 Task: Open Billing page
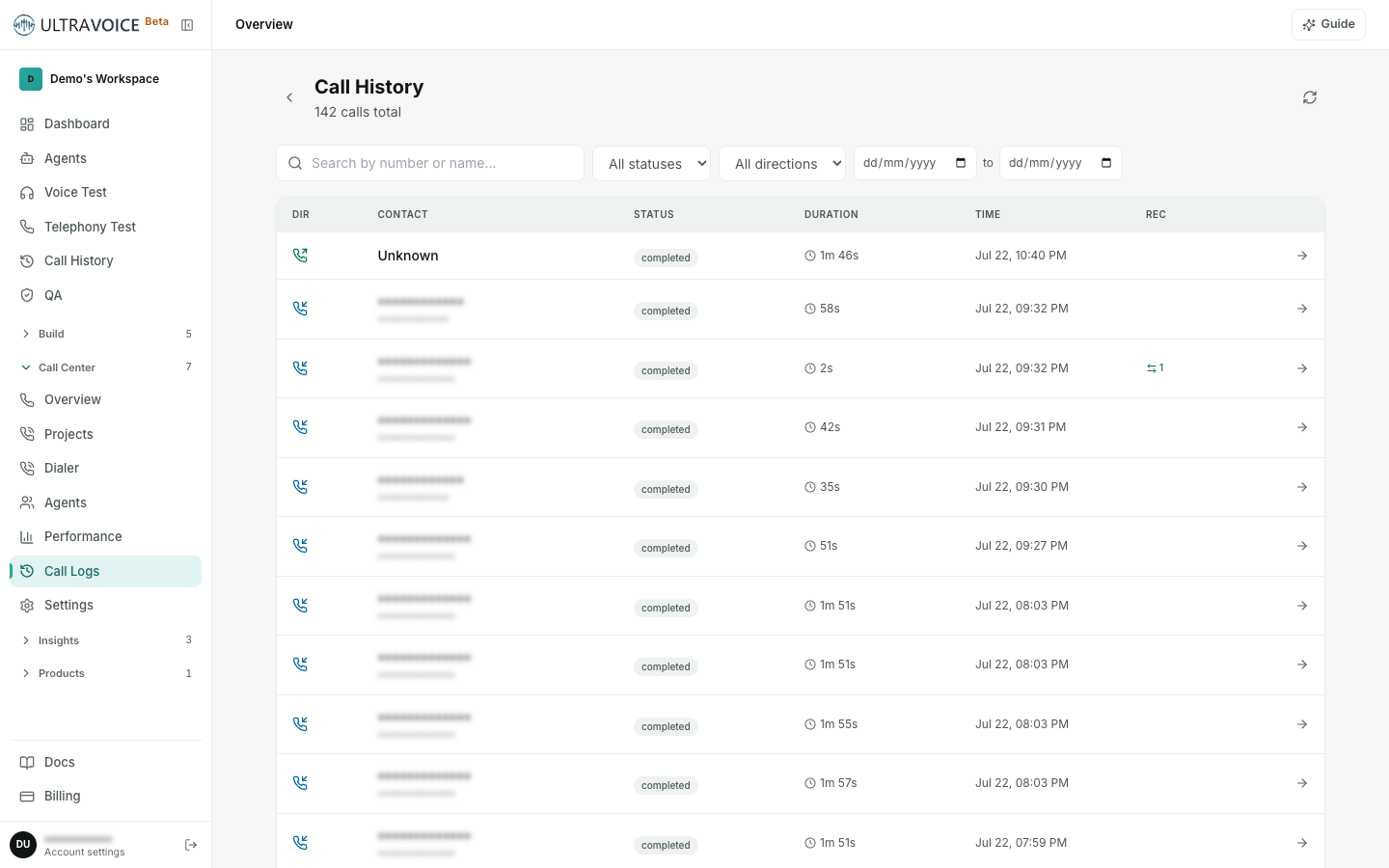105,796
